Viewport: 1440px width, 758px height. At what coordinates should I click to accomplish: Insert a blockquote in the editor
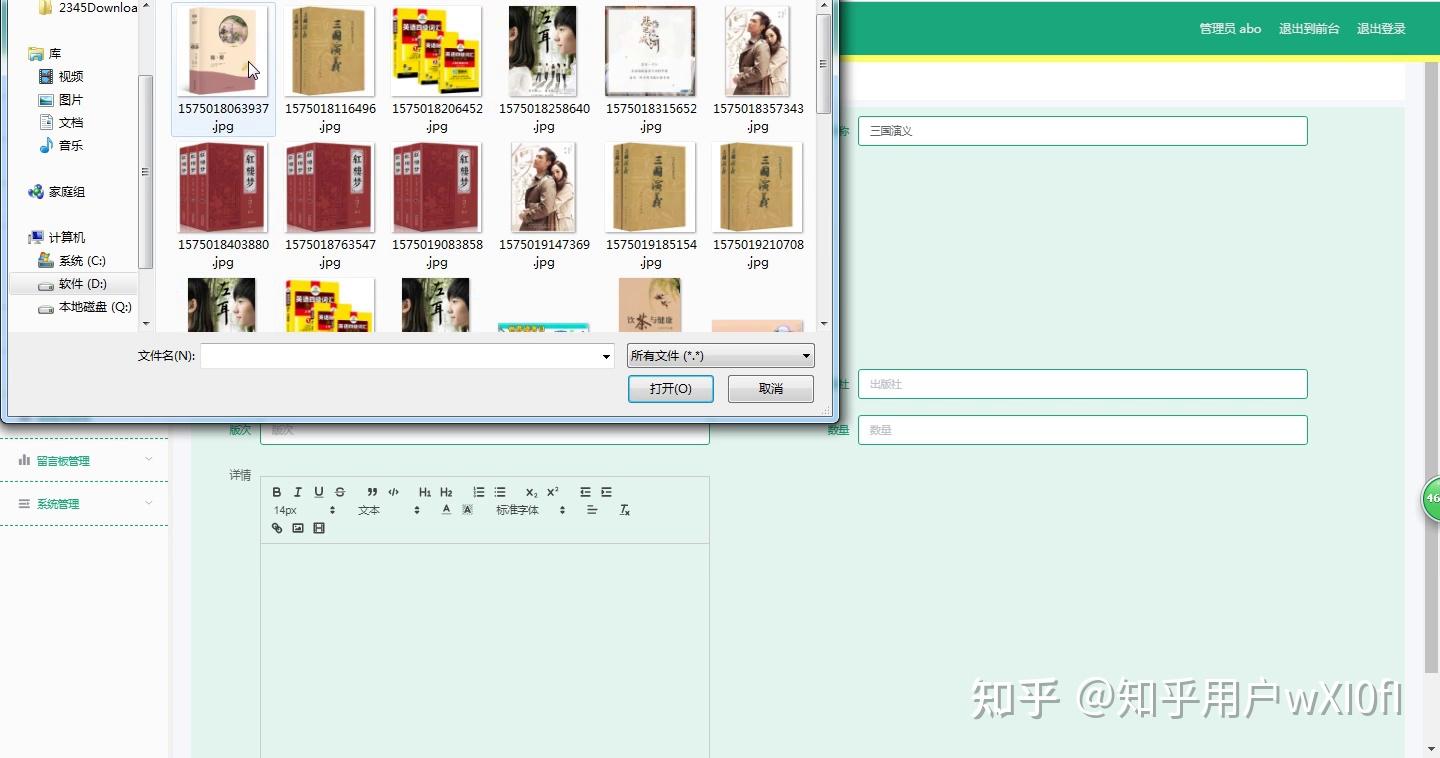[372, 492]
